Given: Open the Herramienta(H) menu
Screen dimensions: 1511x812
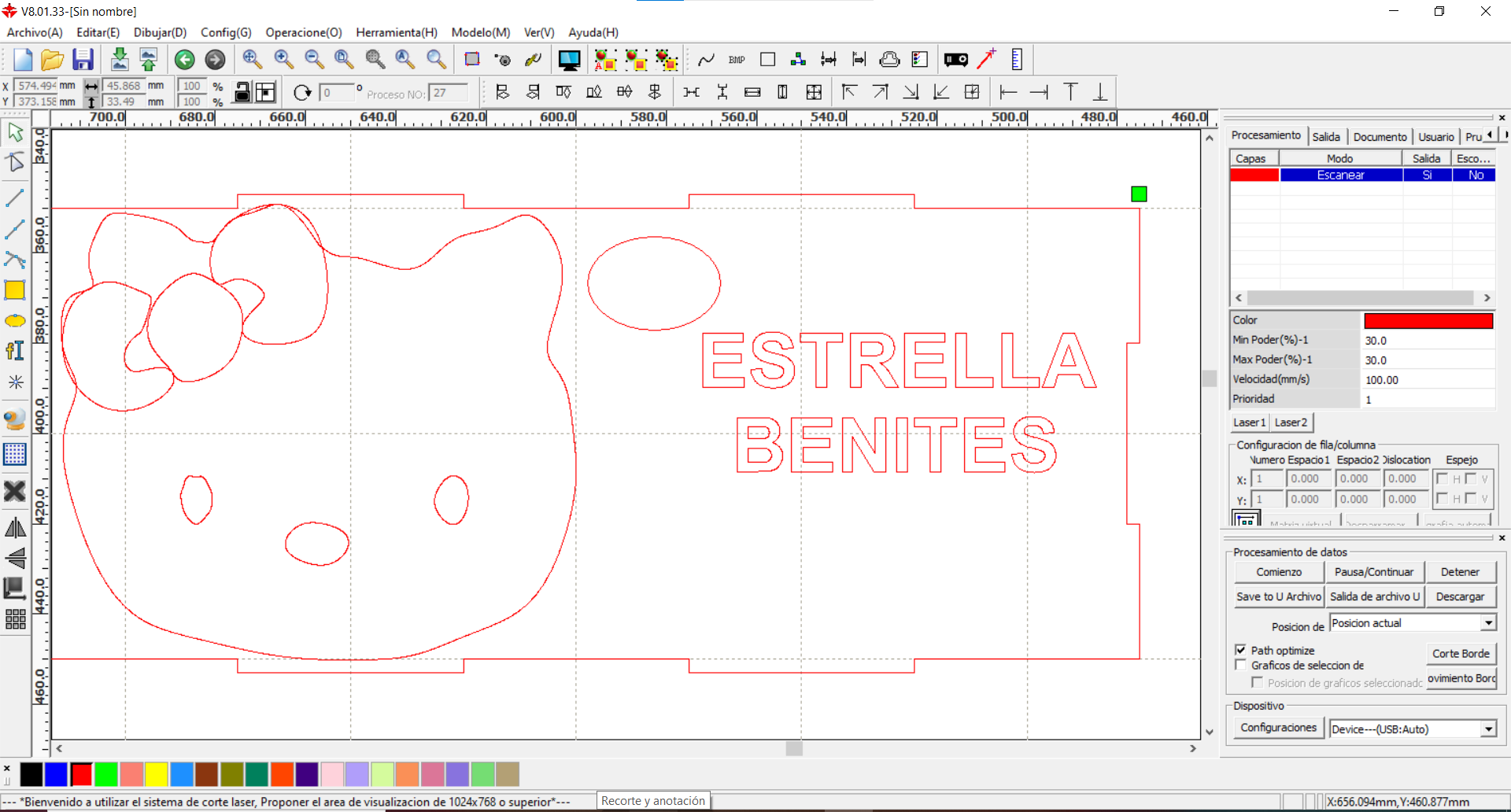Looking at the screenshot, I should 397,32.
